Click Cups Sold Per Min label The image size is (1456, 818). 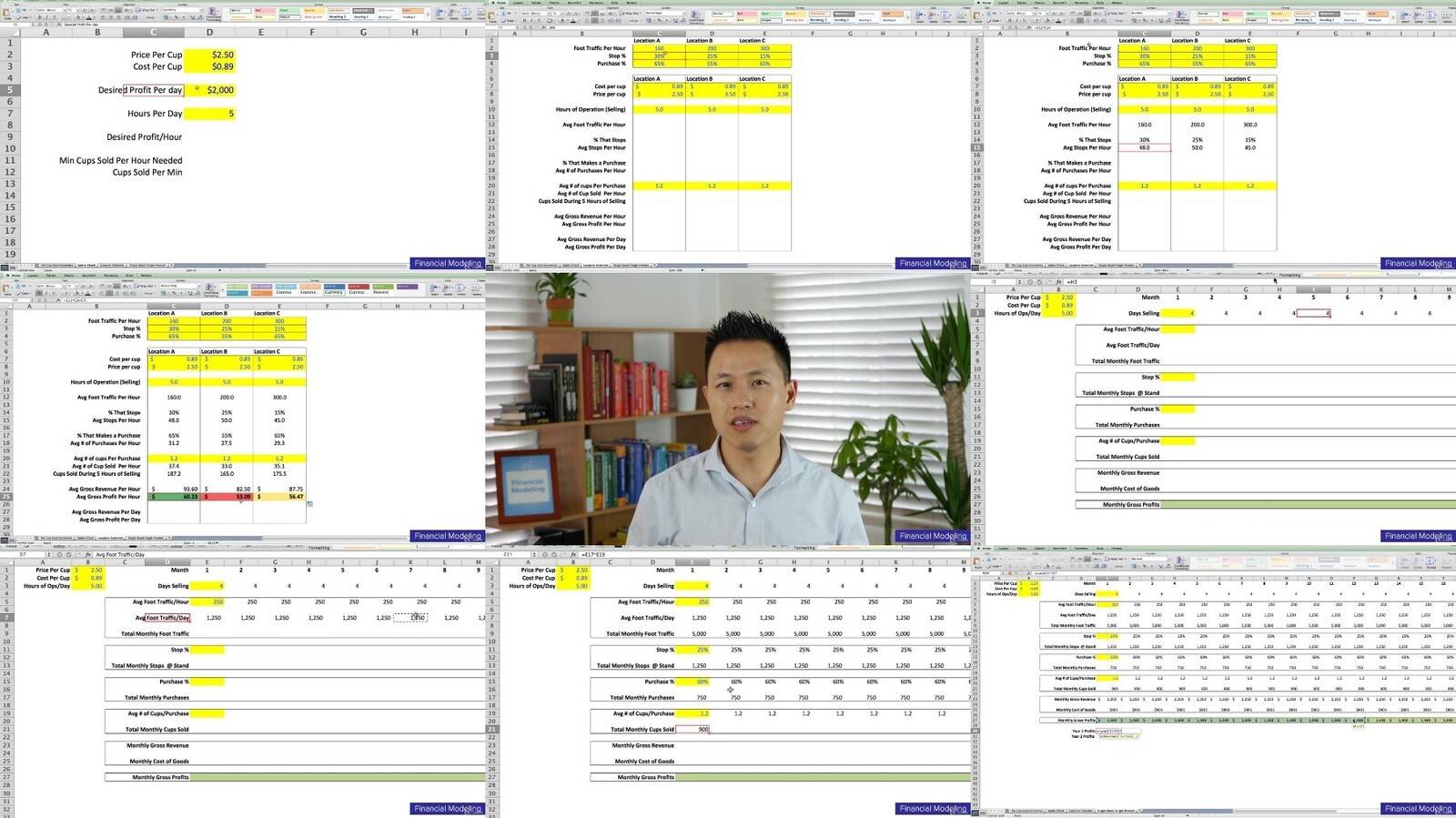click(x=147, y=172)
